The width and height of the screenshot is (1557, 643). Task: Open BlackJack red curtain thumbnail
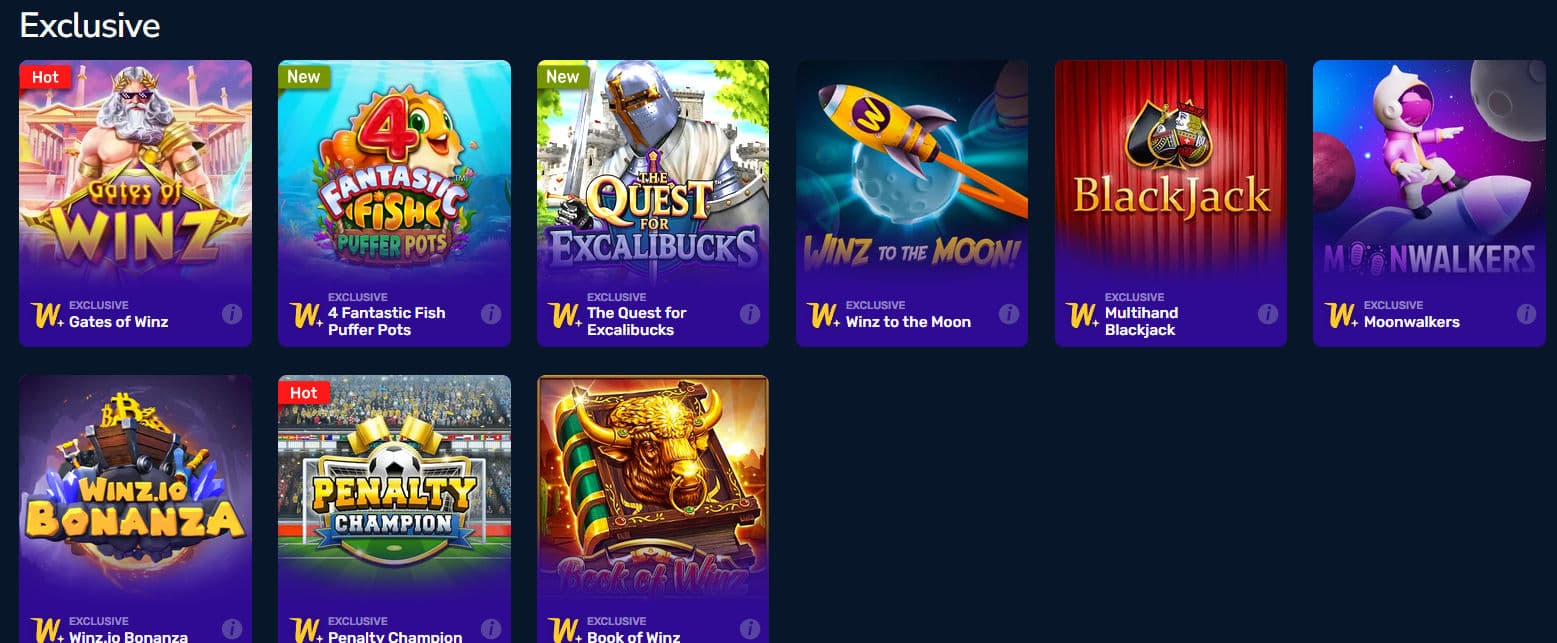(1171, 172)
